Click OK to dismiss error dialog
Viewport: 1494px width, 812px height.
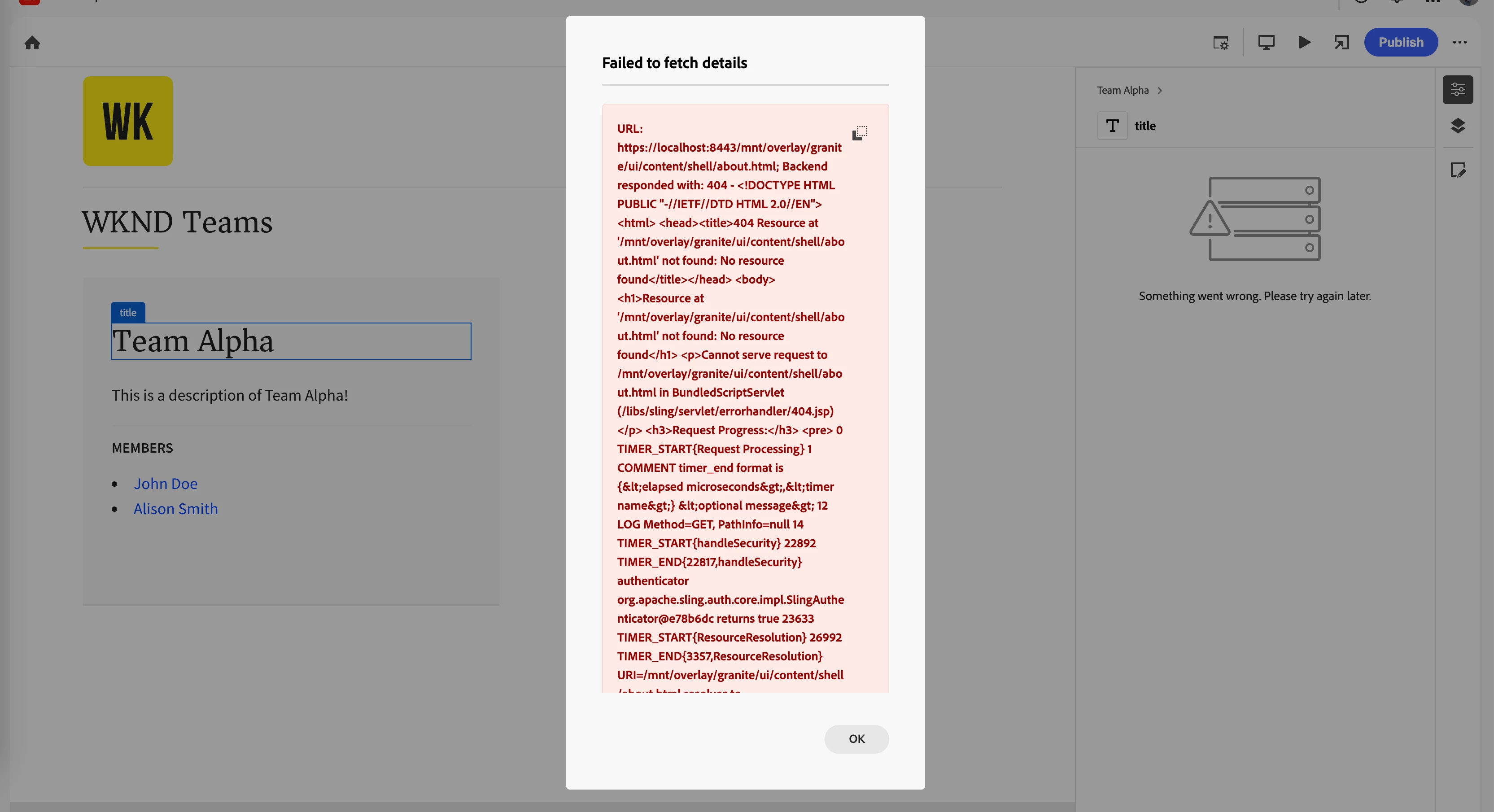click(x=856, y=739)
